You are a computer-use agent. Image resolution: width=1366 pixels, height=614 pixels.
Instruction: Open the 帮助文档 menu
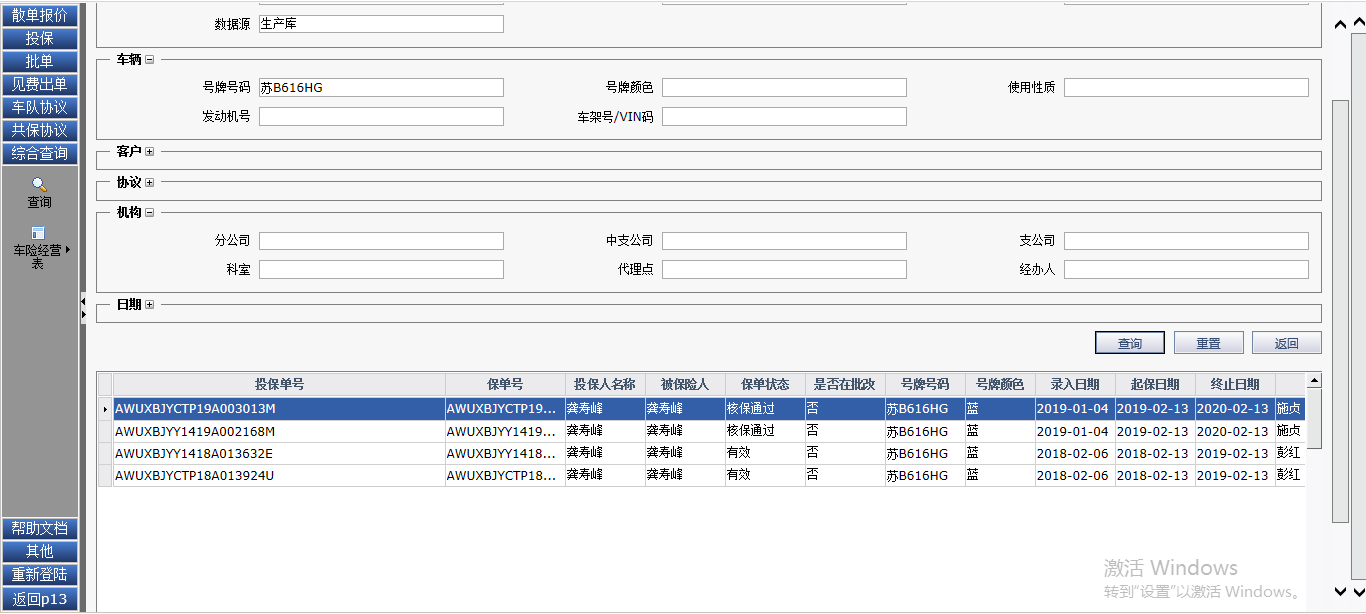tap(39, 528)
